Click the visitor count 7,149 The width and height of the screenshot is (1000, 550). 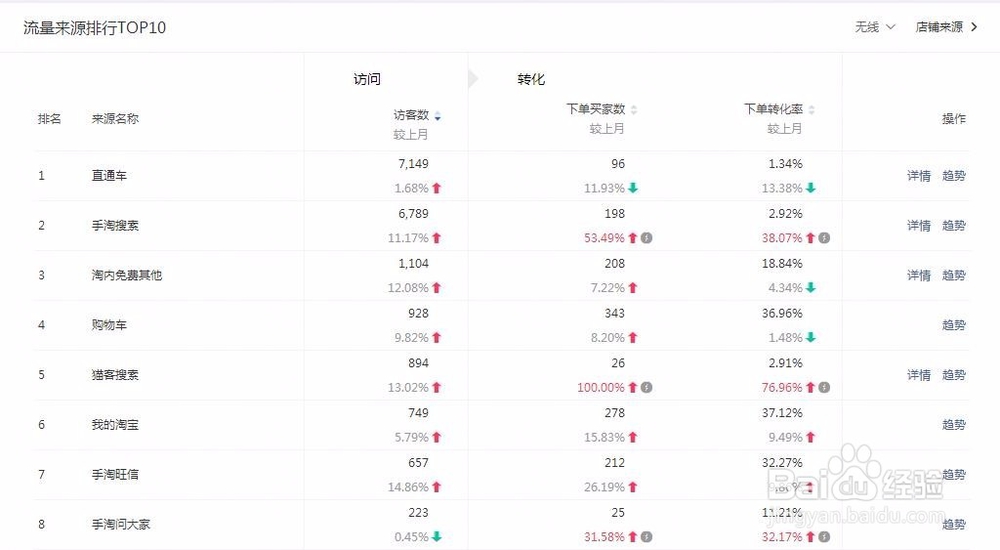pyautogui.click(x=413, y=164)
